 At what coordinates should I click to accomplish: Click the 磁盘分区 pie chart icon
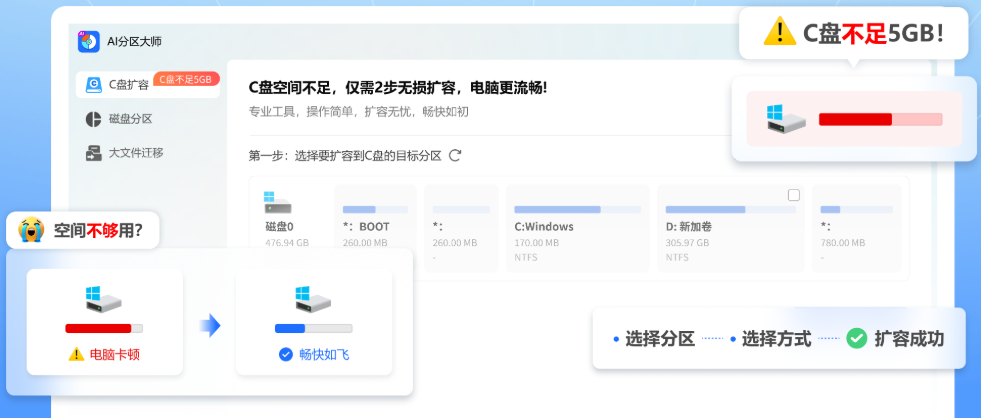94,119
